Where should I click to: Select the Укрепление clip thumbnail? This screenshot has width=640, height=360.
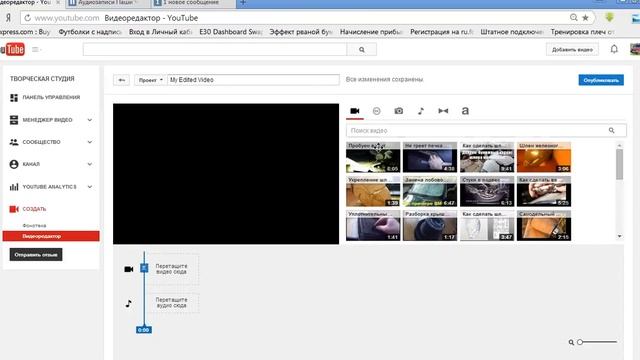coord(373,191)
